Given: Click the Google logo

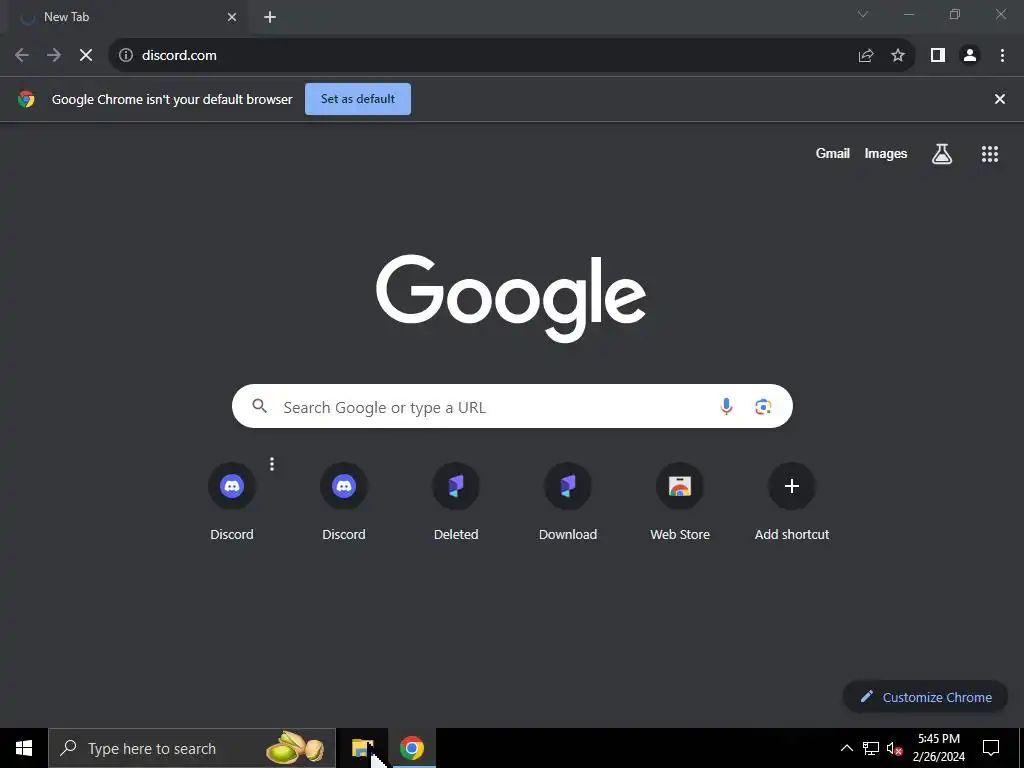Looking at the screenshot, I should 511,298.
